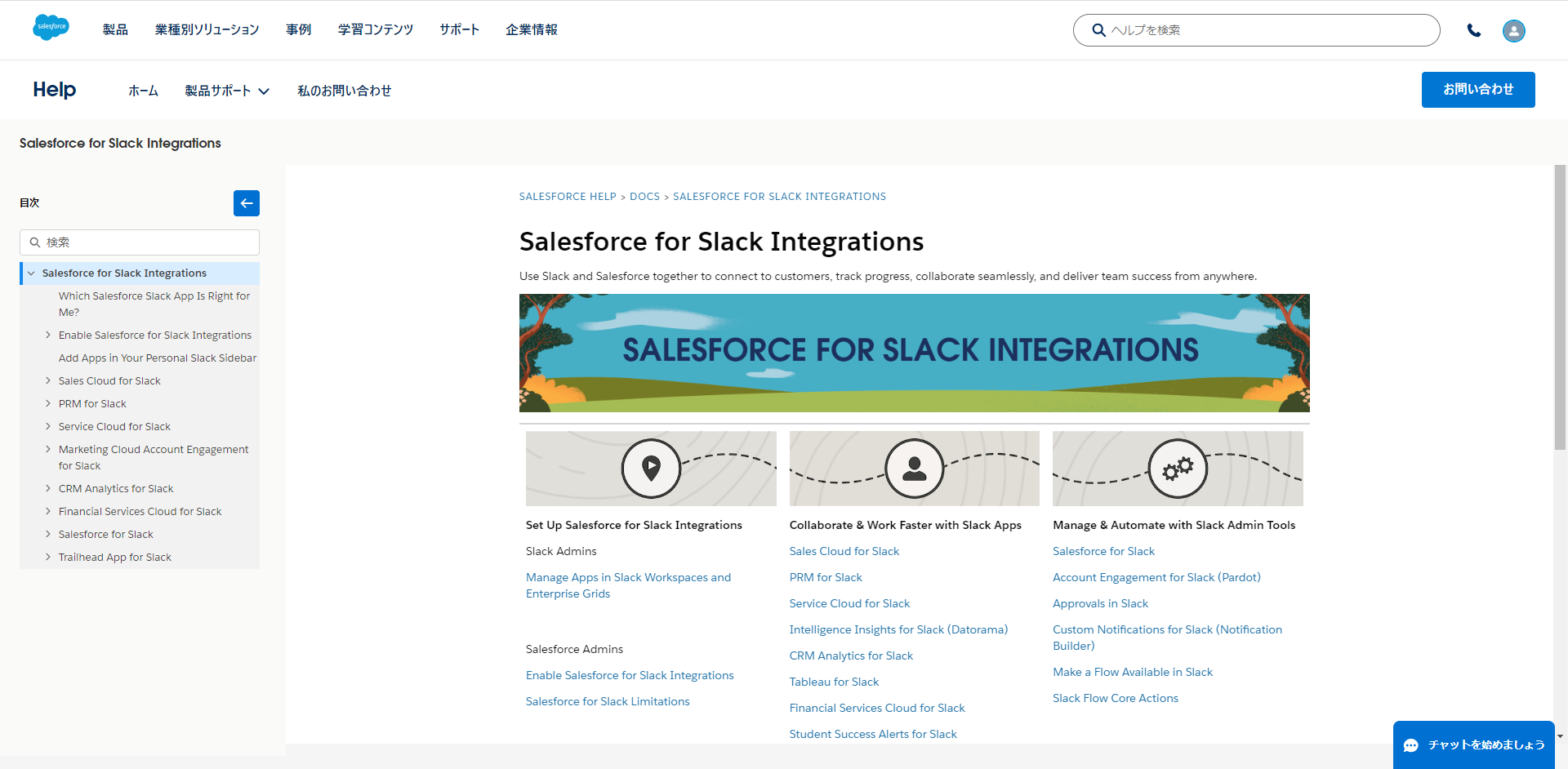Image resolution: width=1568 pixels, height=769 pixels.
Task: Click the magnifier icon in the contents search
Action: (35, 242)
